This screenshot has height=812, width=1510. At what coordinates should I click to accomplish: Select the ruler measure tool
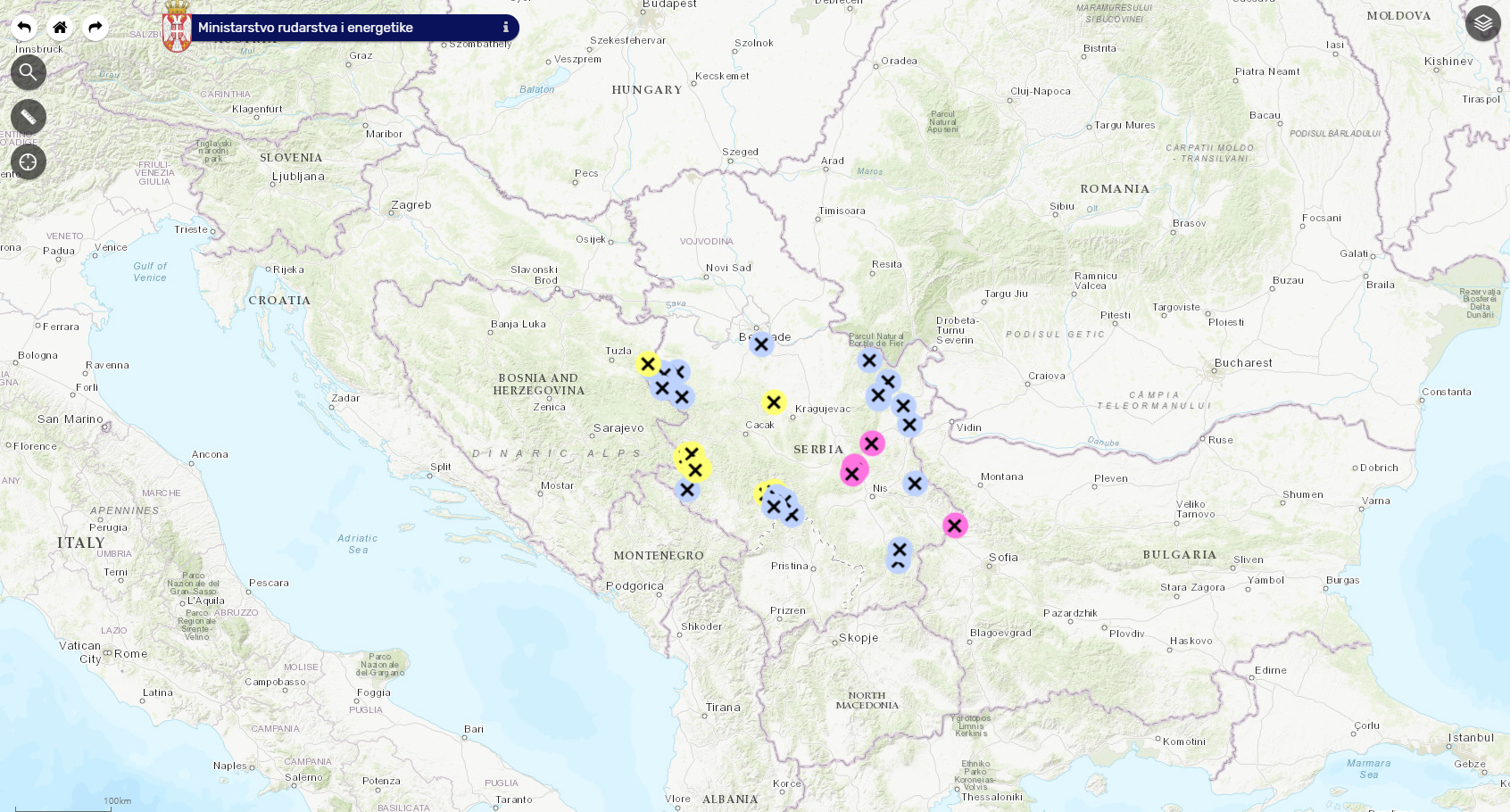click(29, 117)
